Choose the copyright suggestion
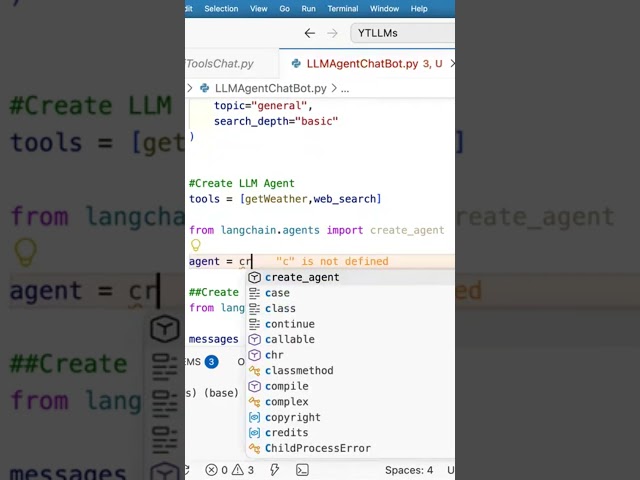Viewport: 640px width, 480px height. coord(351,417)
